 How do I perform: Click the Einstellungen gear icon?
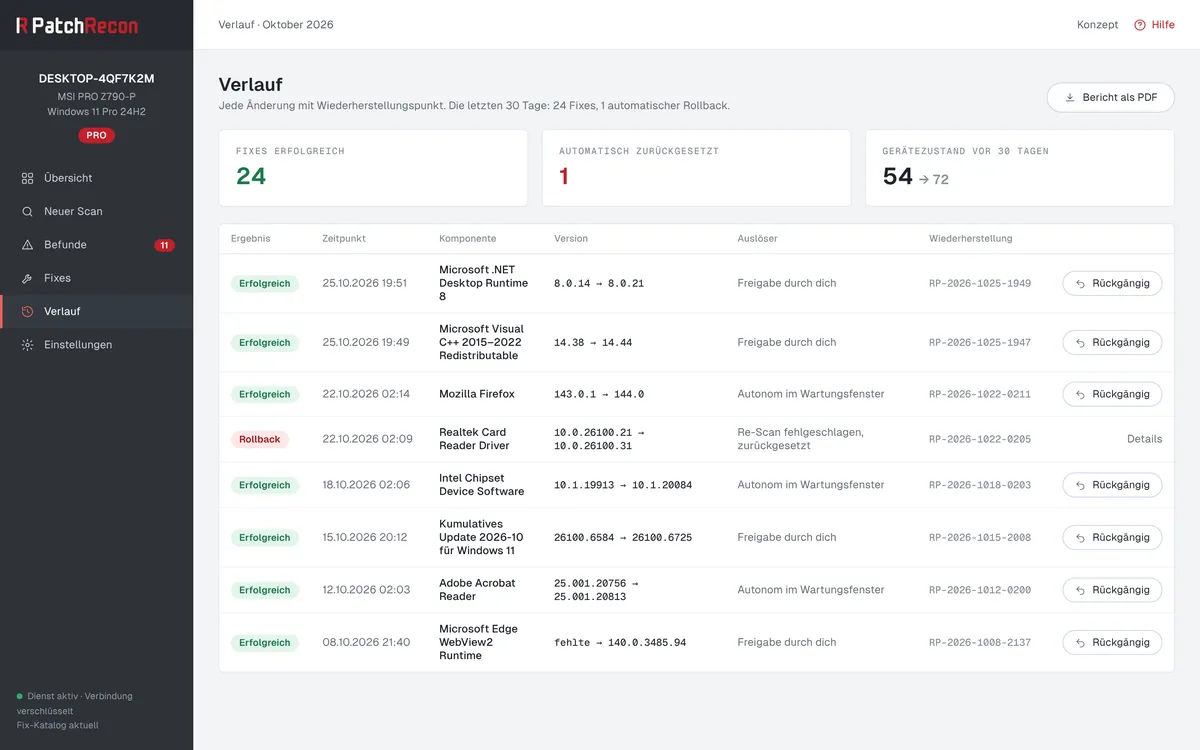27,345
